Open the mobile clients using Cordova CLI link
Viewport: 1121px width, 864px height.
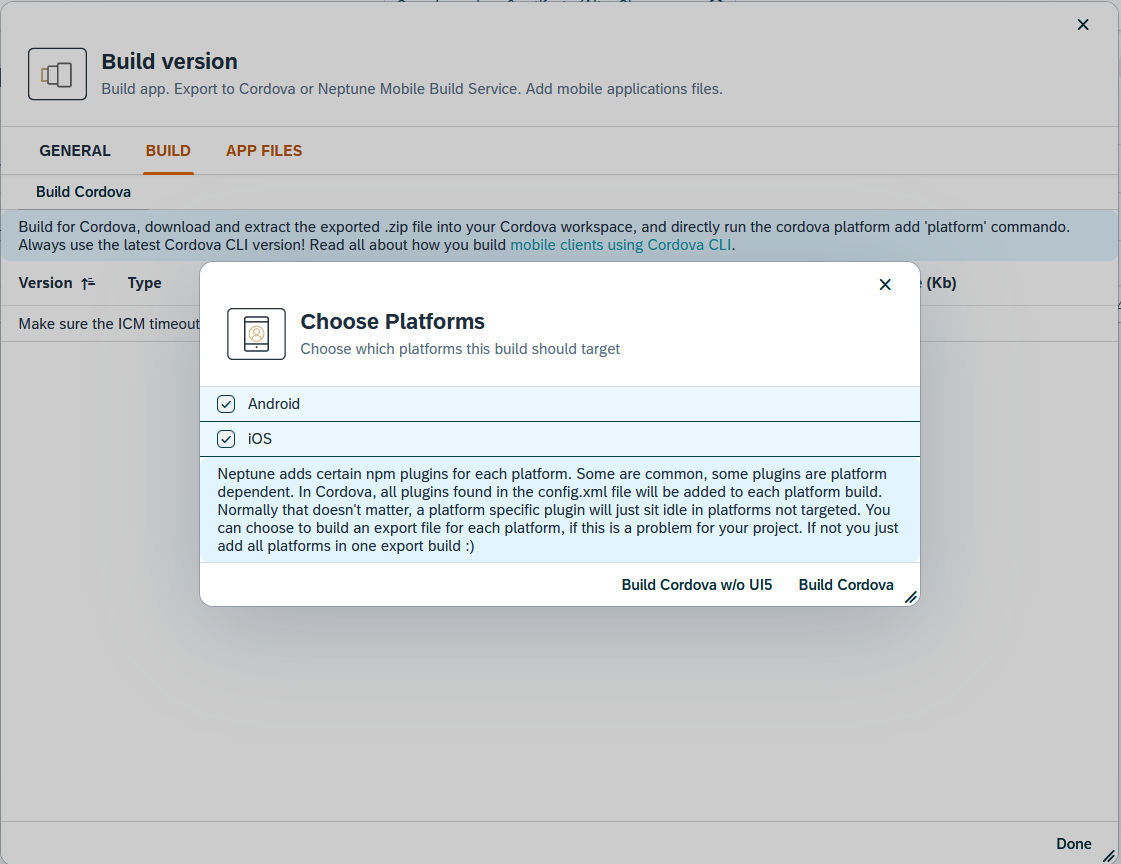coord(620,244)
